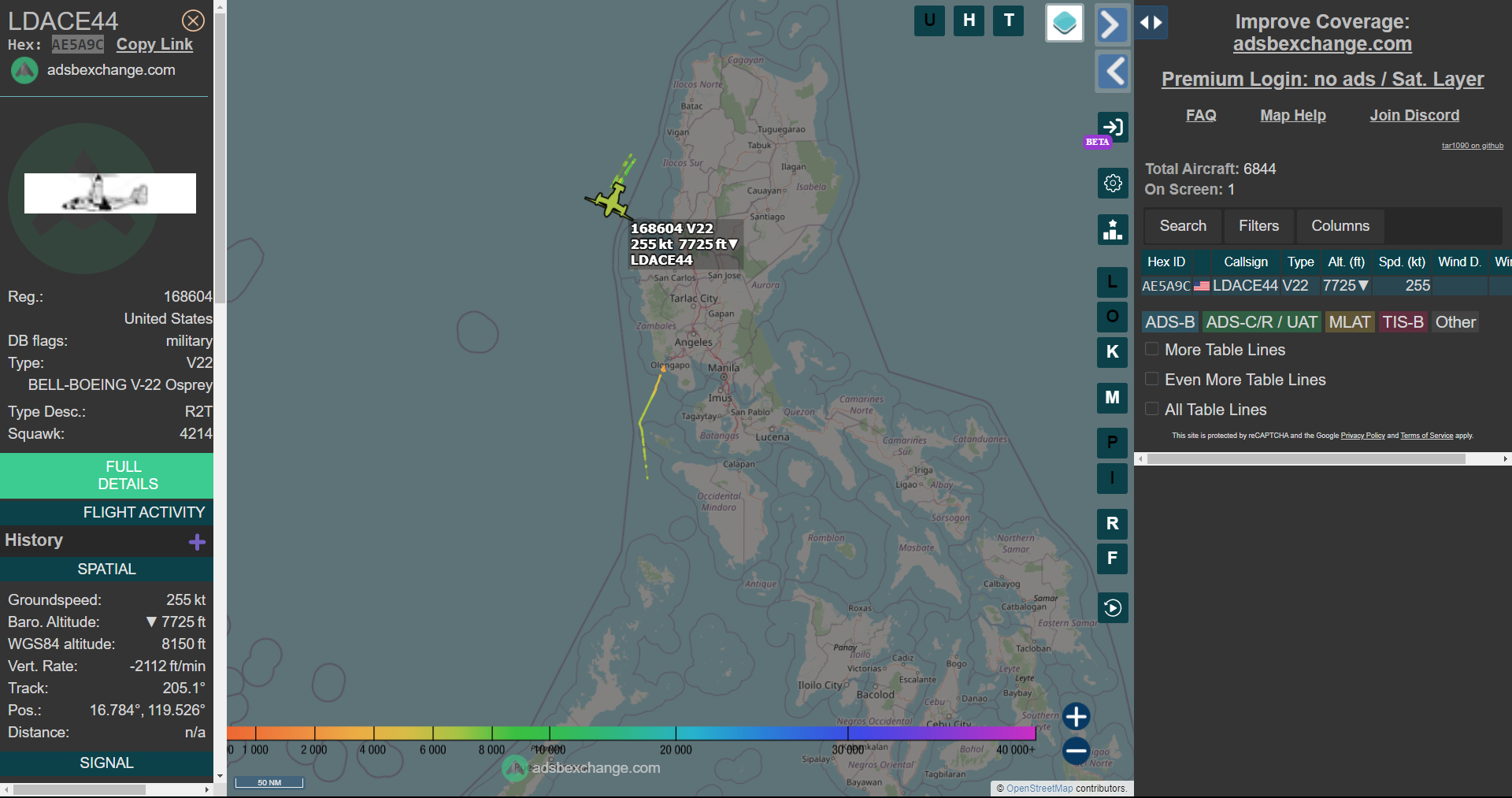Screen dimensions: 1512x798
Task: Open the Terms of Service link
Action: tap(1426, 436)
